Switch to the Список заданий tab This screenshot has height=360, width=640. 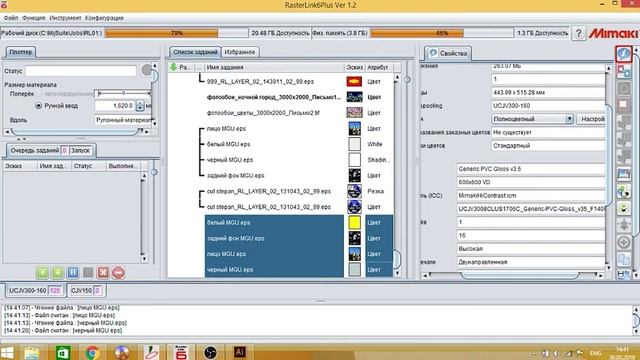point(195,52)
